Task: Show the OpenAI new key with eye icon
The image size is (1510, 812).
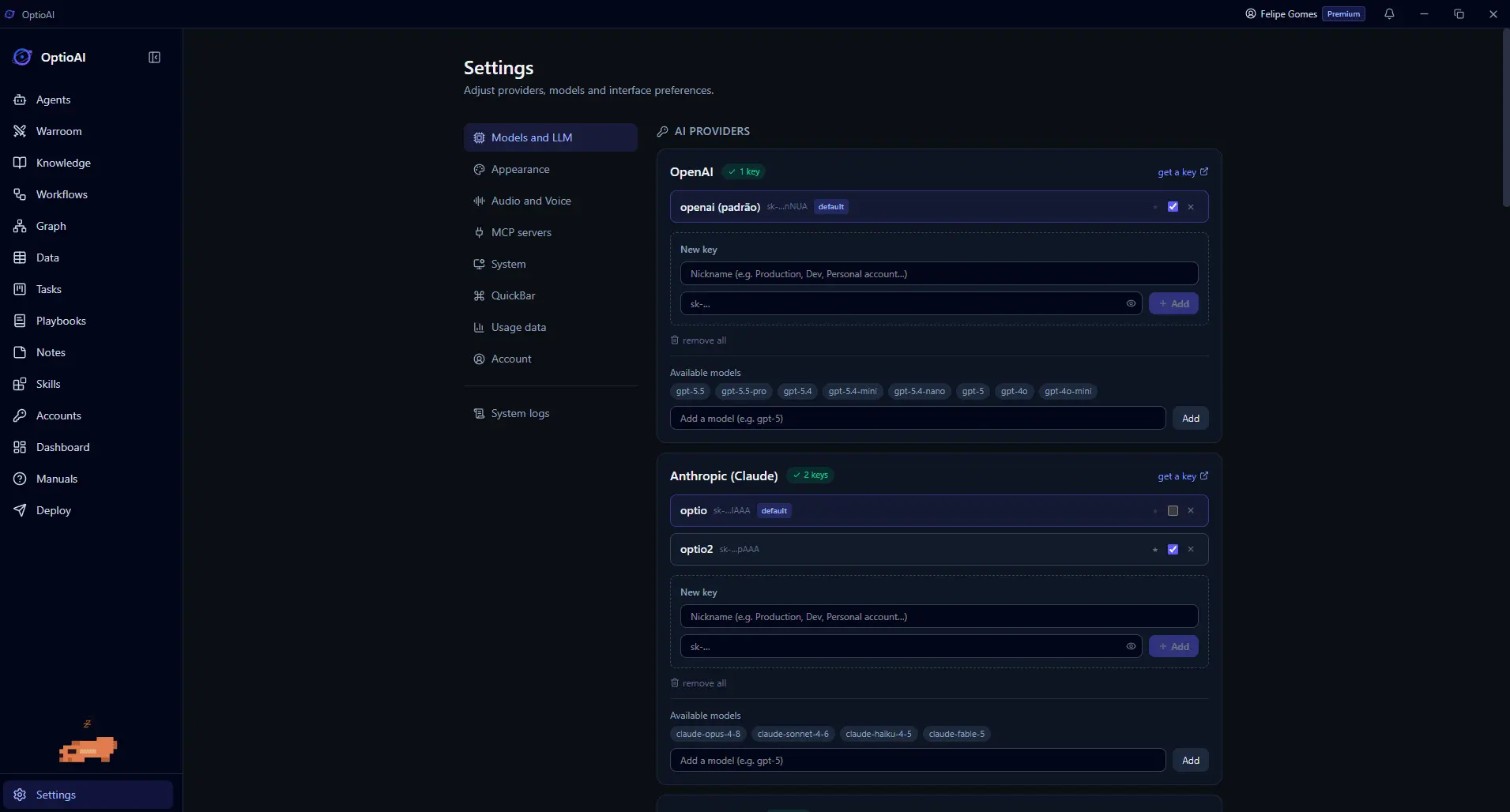Action: (1131, 303)
